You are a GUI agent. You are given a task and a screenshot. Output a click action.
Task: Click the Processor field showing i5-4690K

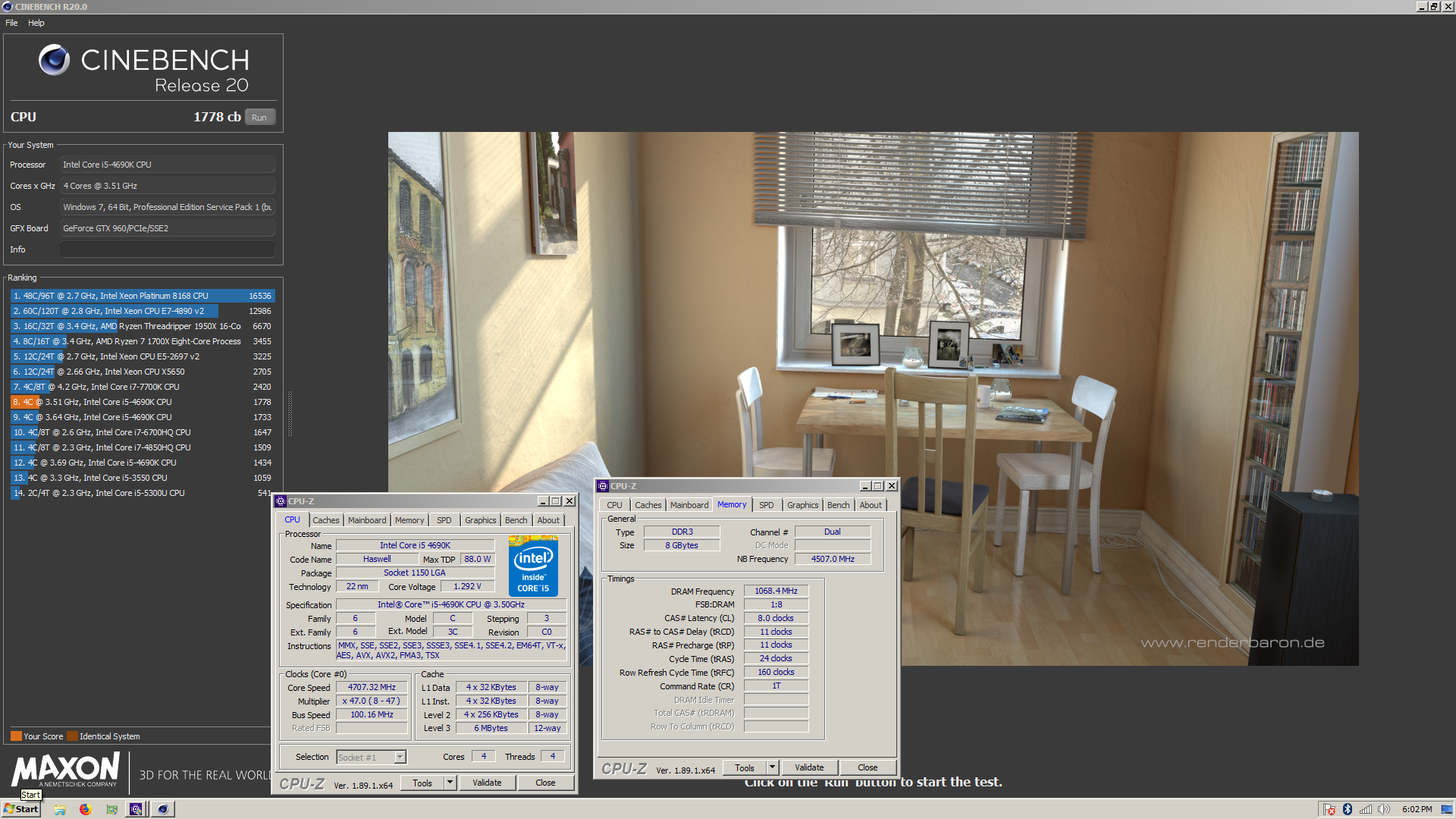167,165
